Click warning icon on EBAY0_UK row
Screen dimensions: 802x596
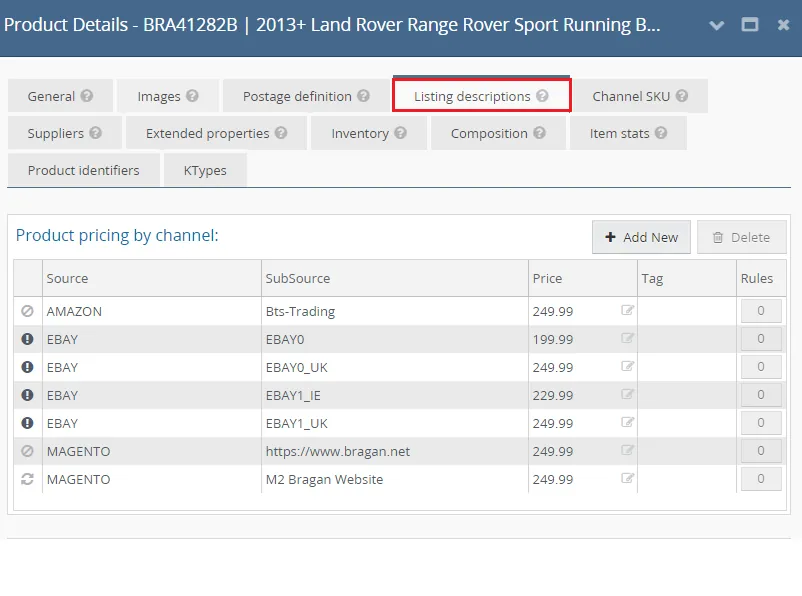pos(27,367)
